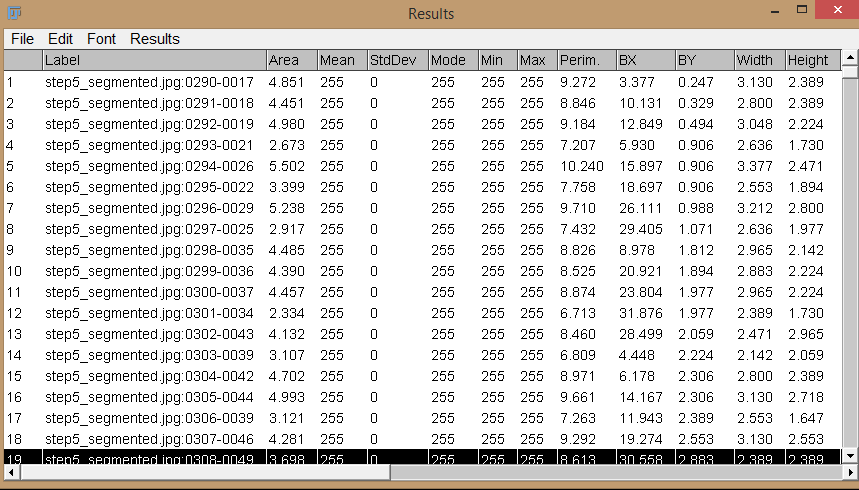Select row 1 labeled 0290-0017

coord(150,82)
